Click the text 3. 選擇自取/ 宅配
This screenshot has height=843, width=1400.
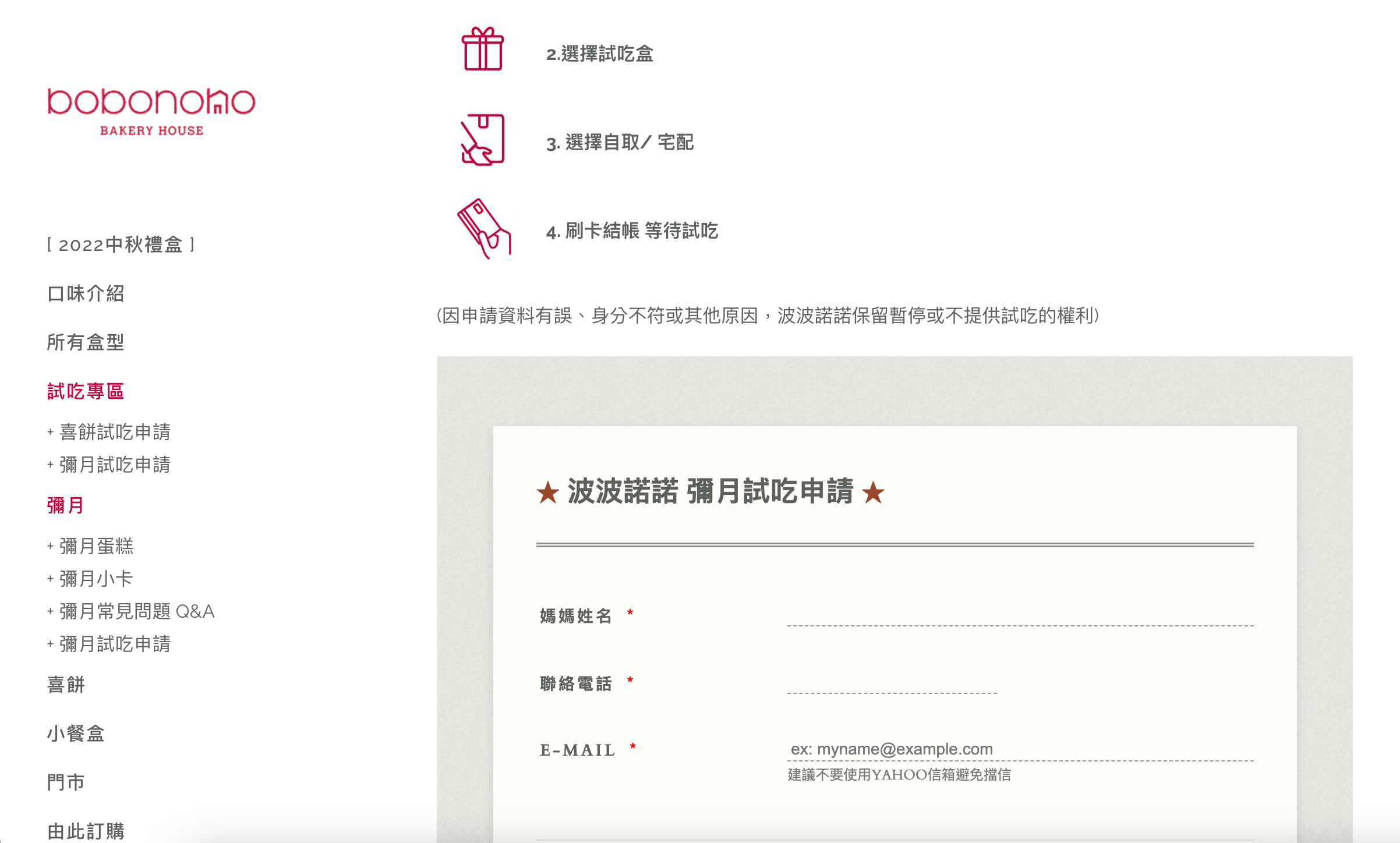[x=620, y=143]
